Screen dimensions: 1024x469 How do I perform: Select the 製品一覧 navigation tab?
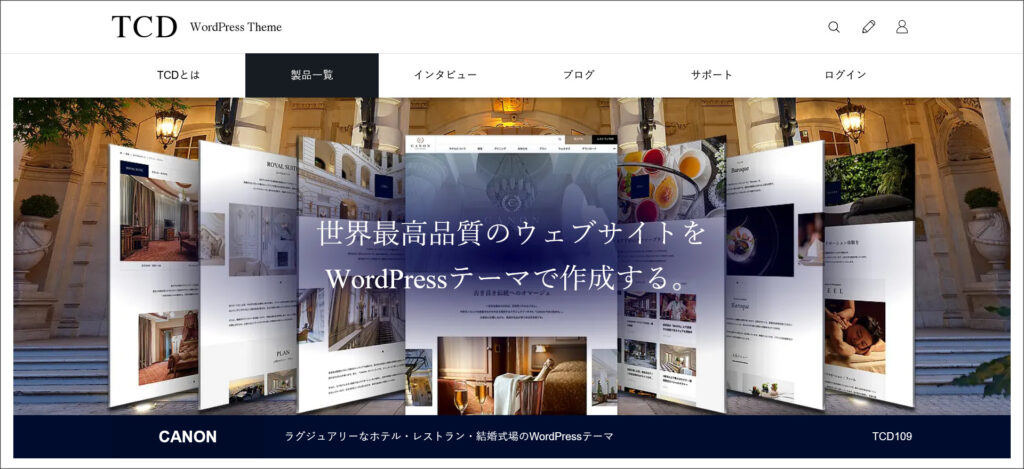click(312, 75)
